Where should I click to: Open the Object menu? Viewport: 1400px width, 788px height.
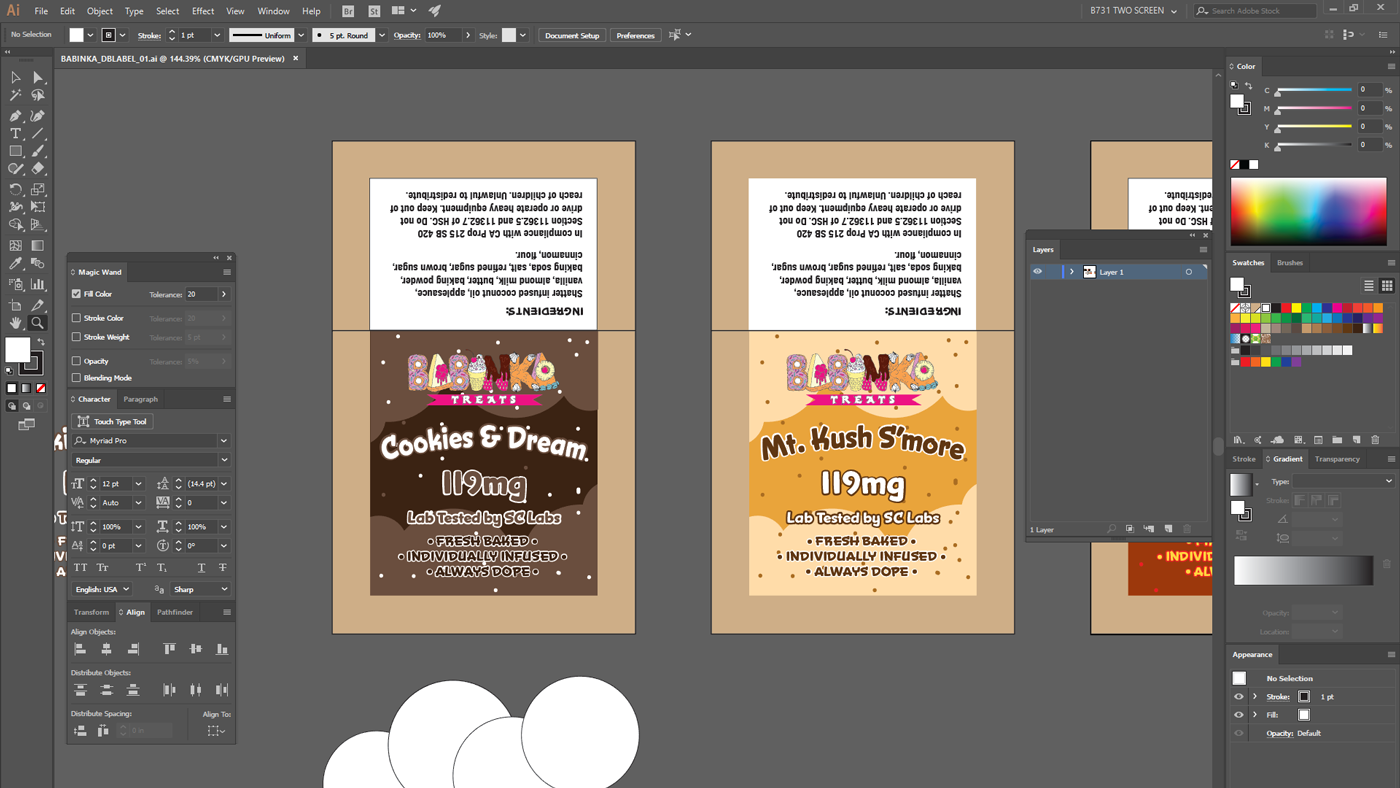tap(100, 11)
